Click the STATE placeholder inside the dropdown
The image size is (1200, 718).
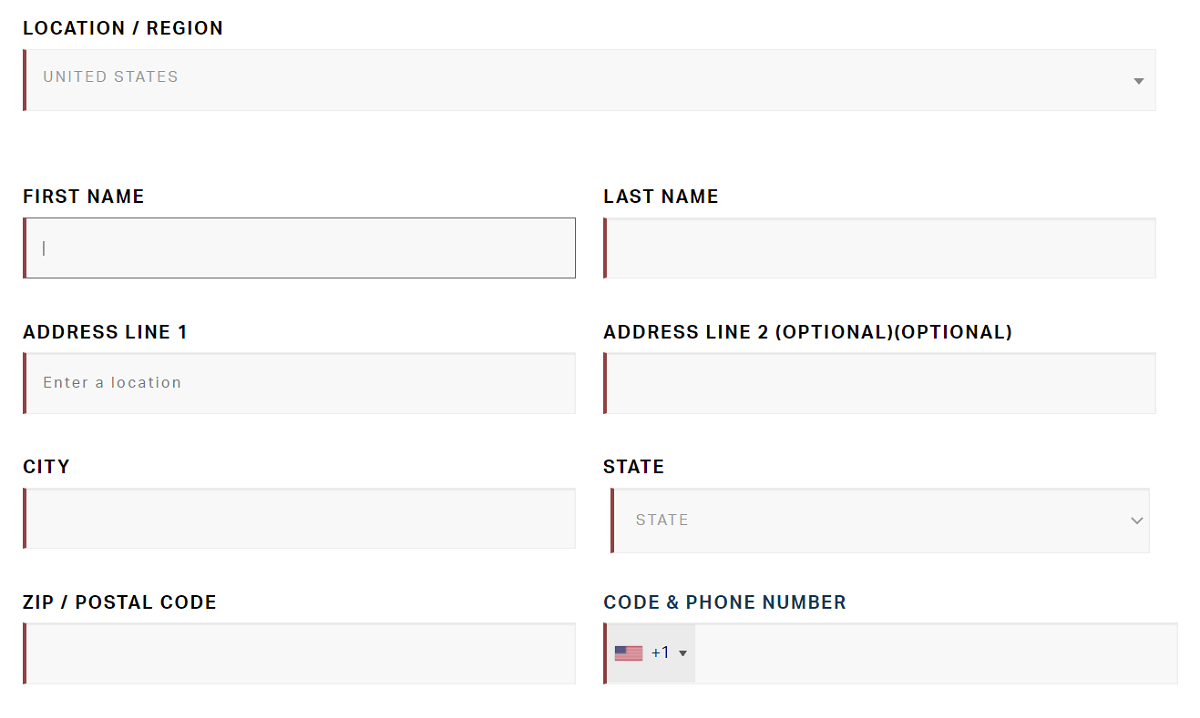pos(663,520)
